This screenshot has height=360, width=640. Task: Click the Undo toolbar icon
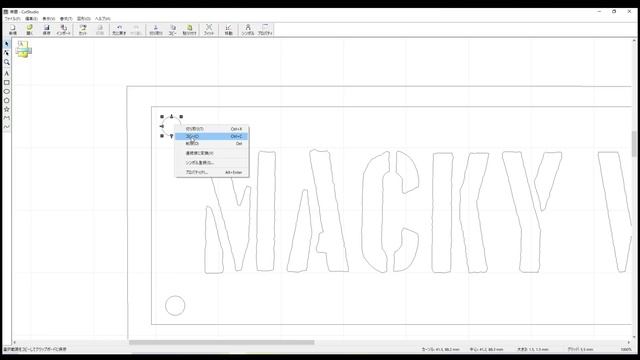pos(119,29)
